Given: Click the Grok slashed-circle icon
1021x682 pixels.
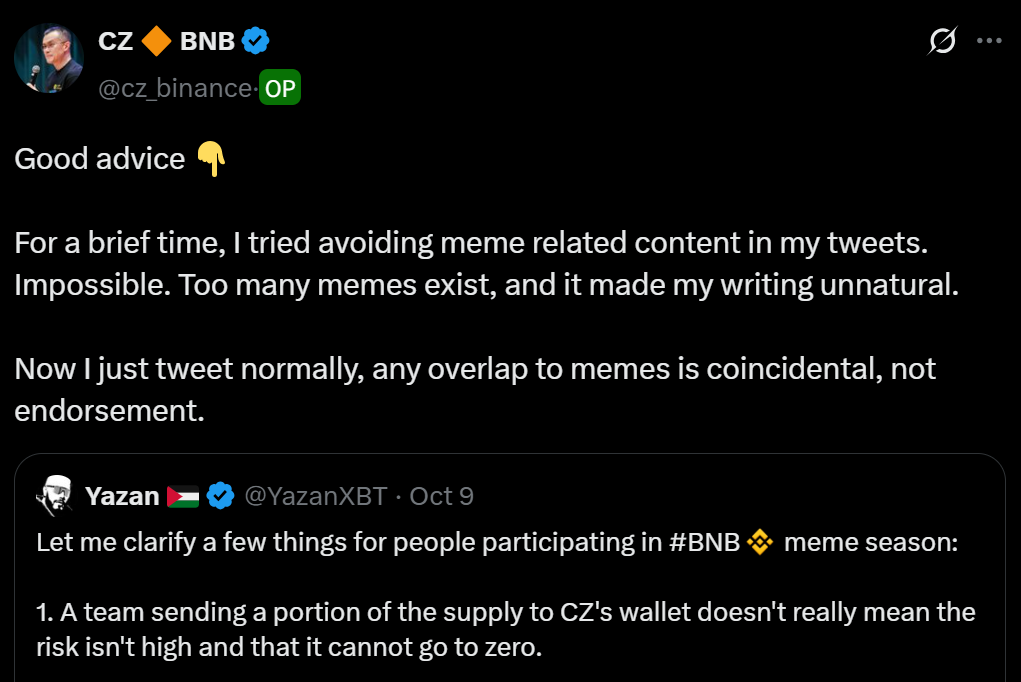Looking at the screenshot, I should (x=942, y=42).
